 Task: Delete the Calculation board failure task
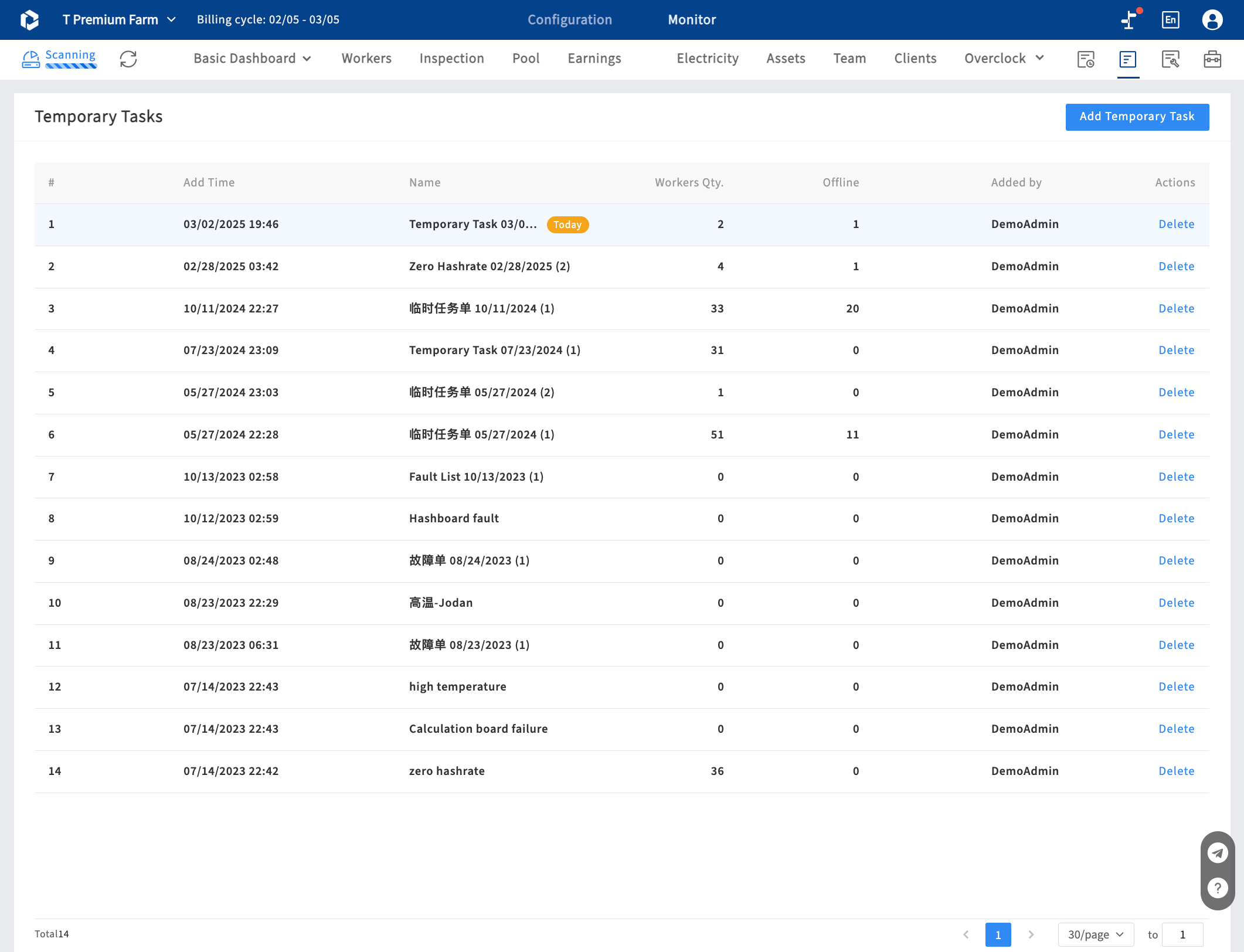pos(1176,729)
